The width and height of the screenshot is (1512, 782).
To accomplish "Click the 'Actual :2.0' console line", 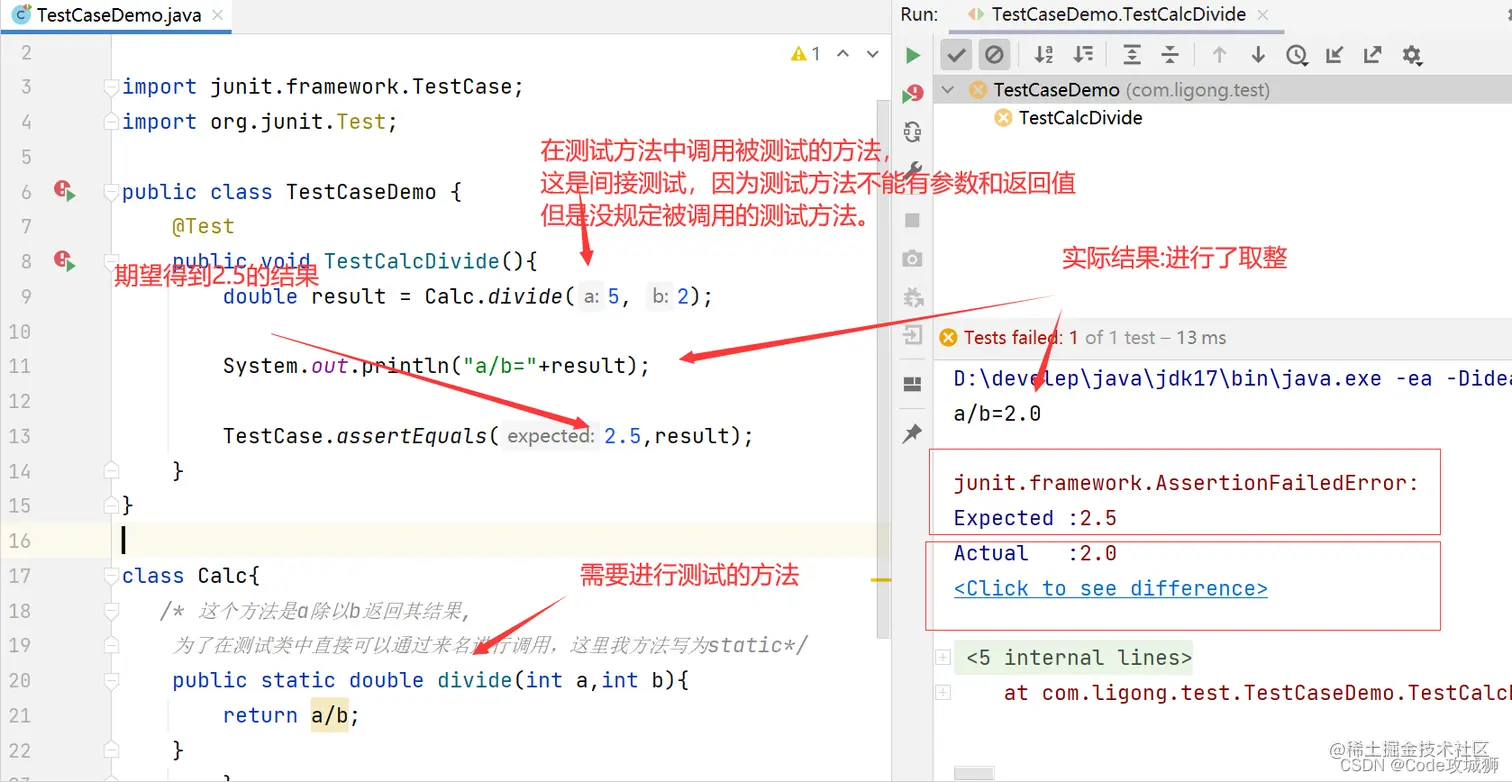I will (x=1035, y=553).
